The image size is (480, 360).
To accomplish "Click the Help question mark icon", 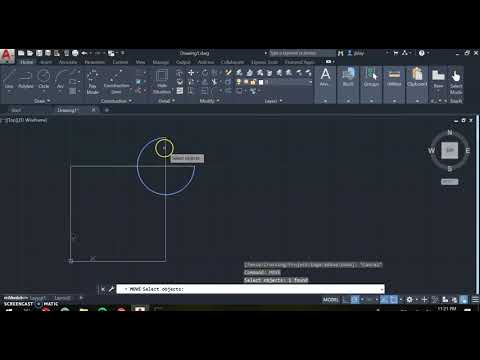I will click(x=422, y=53).
